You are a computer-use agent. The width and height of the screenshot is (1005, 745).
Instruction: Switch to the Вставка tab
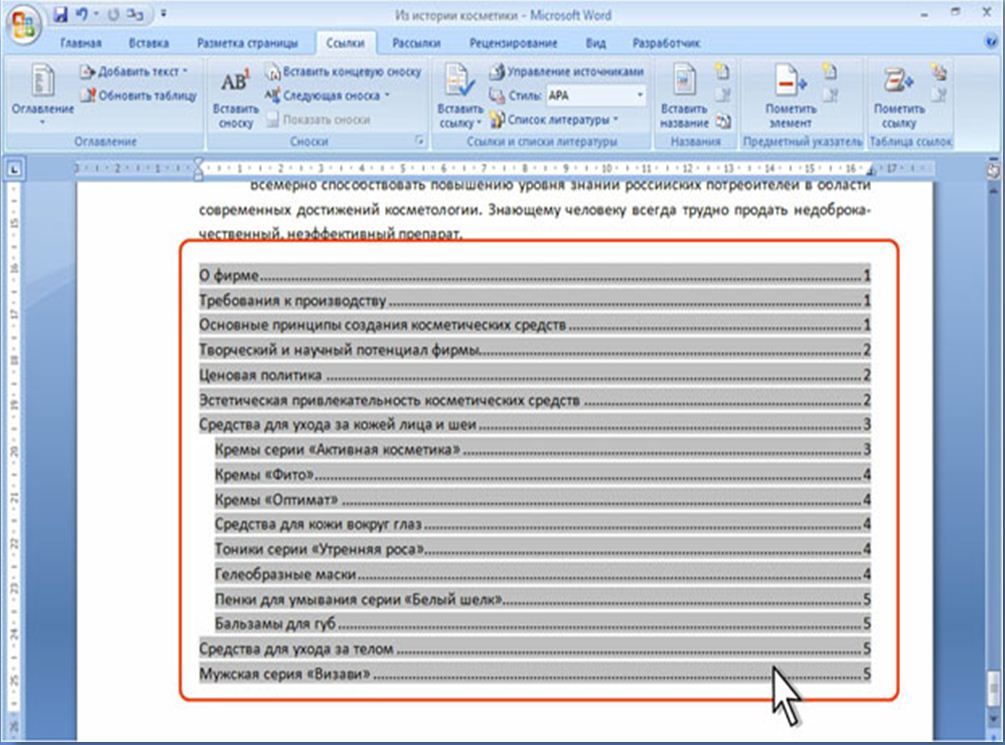149,43
